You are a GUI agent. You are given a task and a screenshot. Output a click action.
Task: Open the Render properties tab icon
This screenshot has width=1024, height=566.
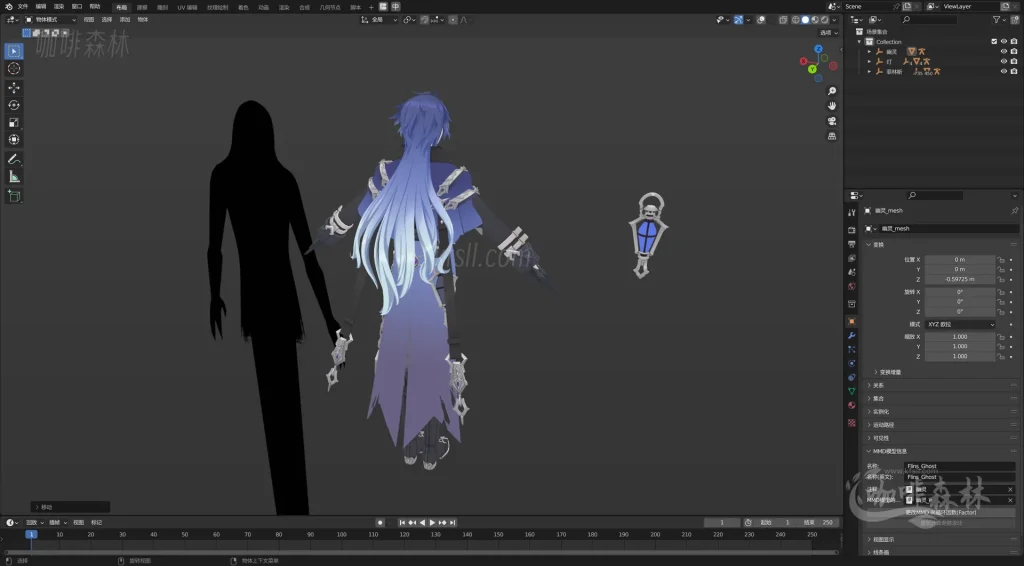(x=852, y=230)
